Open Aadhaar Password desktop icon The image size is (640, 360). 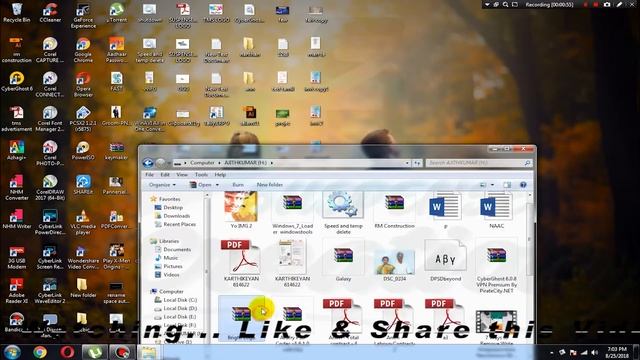tap(116, 50)
